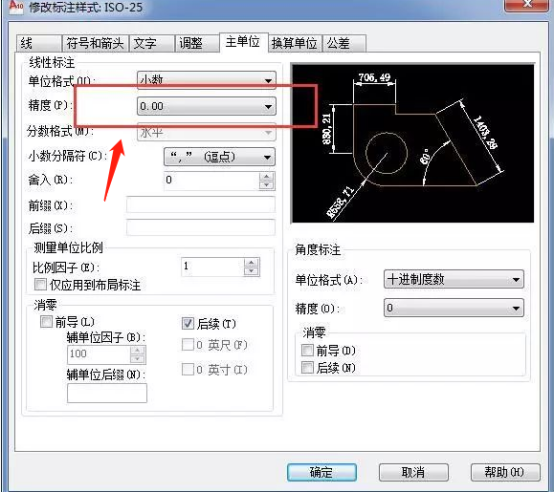Switch to the 符号和箭头 tab
The width and height of the screenshot is (554, 493).
(95, 43)
